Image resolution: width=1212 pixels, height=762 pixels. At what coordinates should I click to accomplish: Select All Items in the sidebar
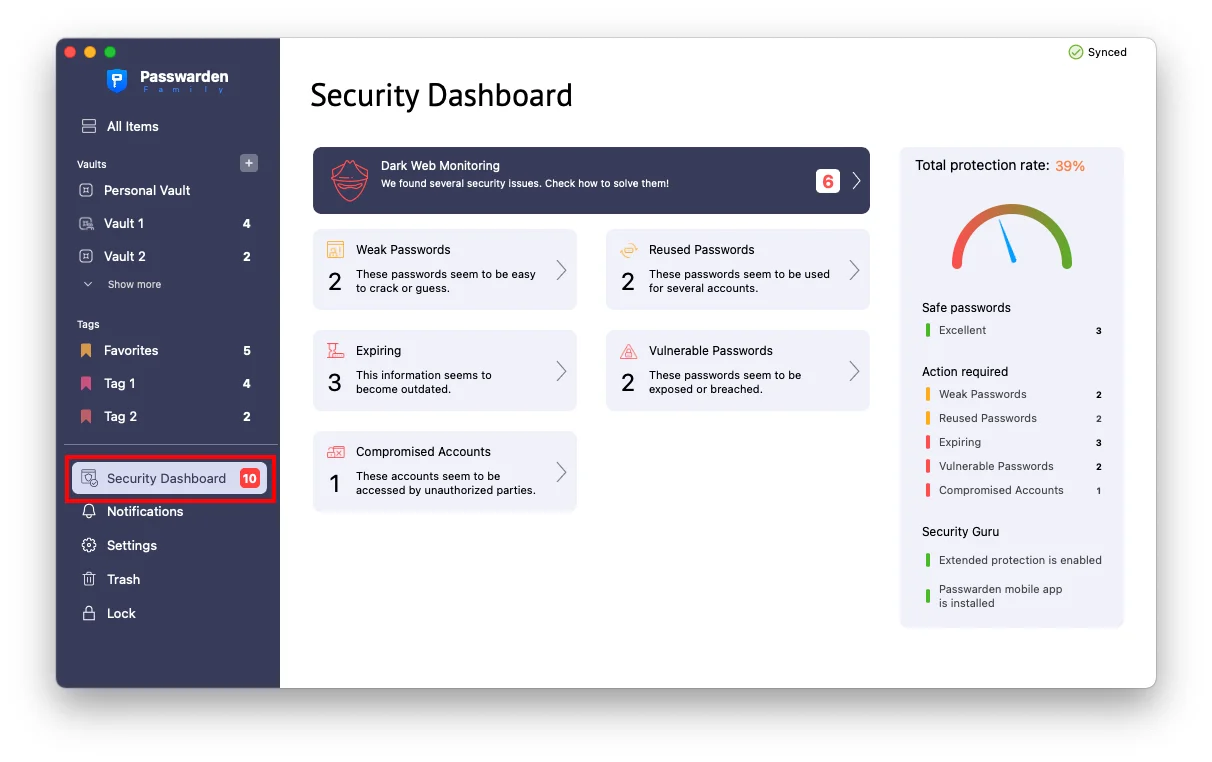coord(132,126)
